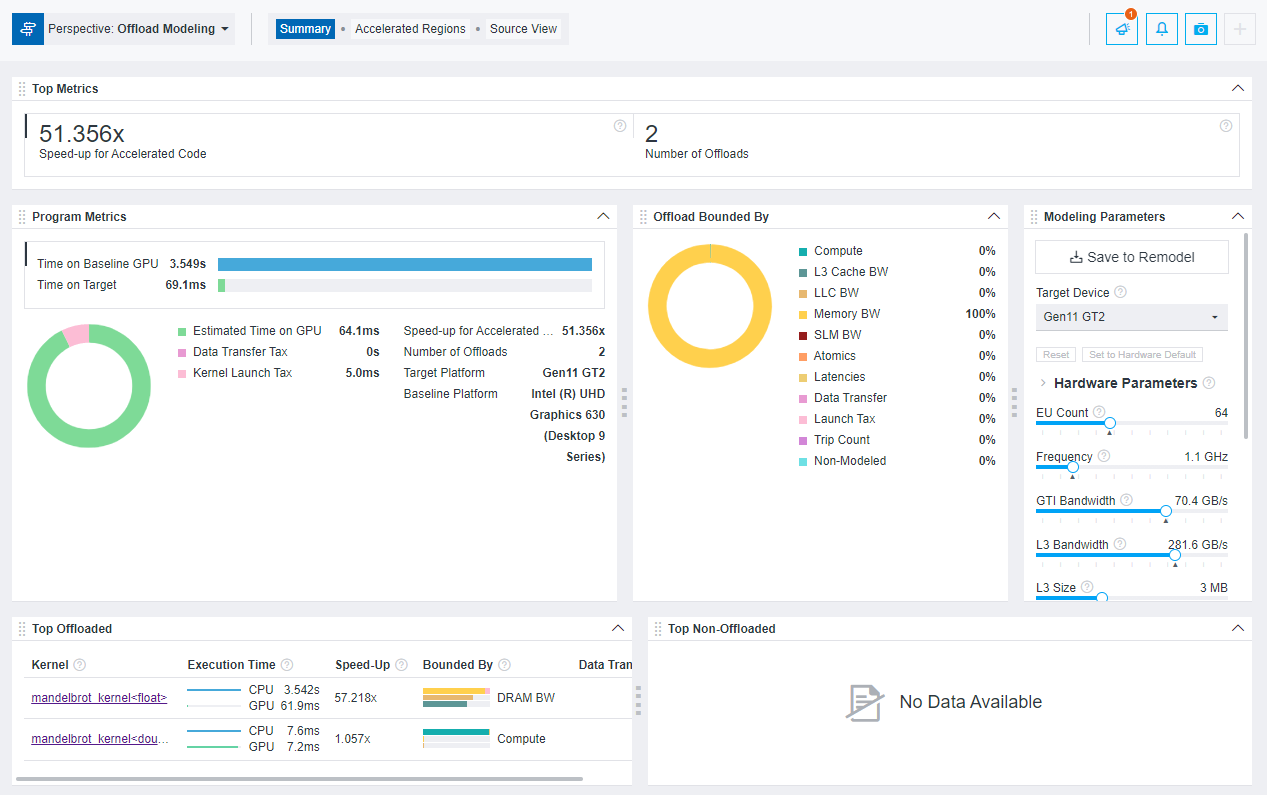Viewport: 1267px width, 795px height.
Task: Collapse the Program Metrics panel
Action: tap(603, 216)
